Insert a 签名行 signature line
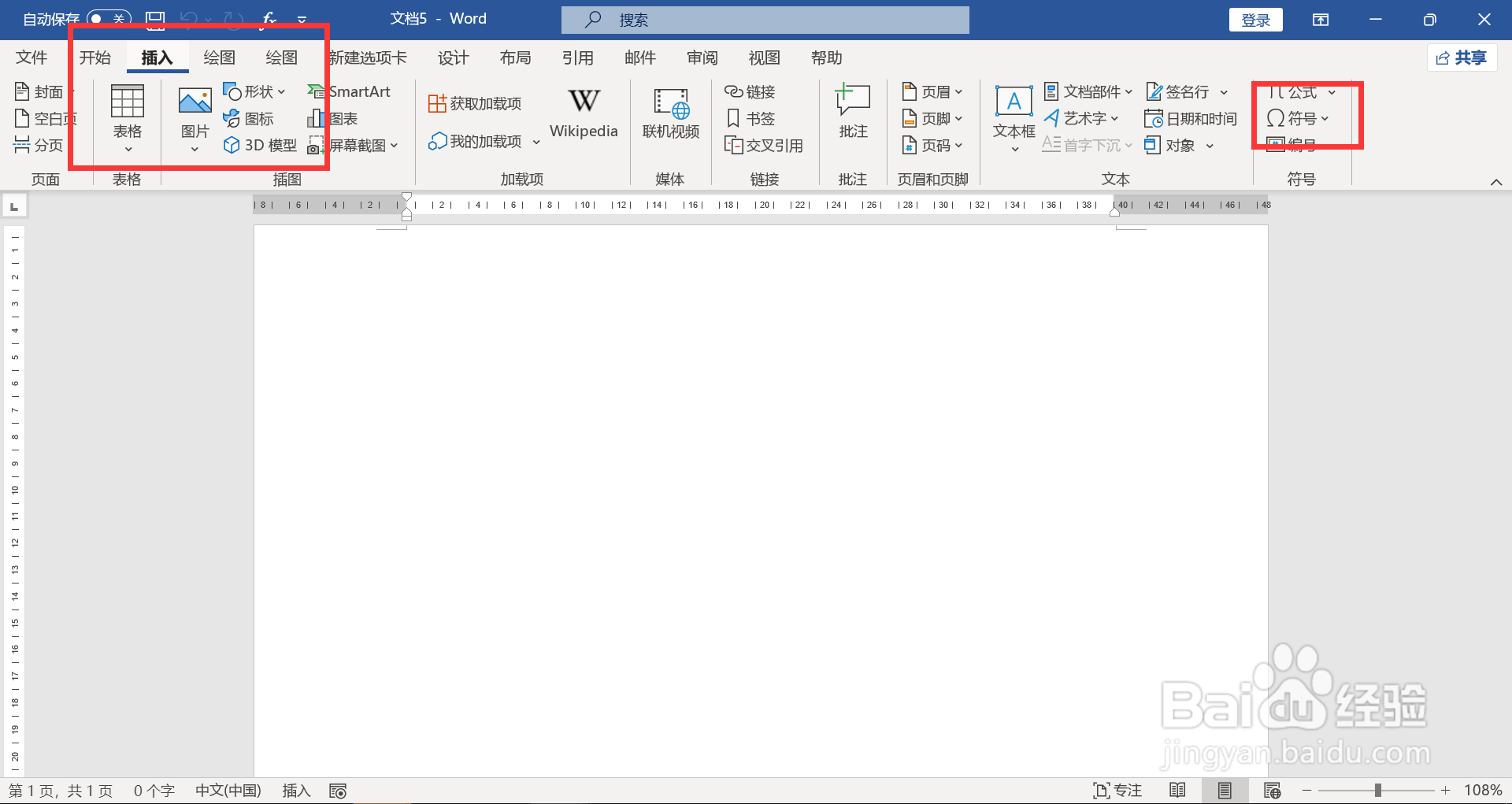This screenshot has width=1512, height=804. click(x=1186, y=92)
